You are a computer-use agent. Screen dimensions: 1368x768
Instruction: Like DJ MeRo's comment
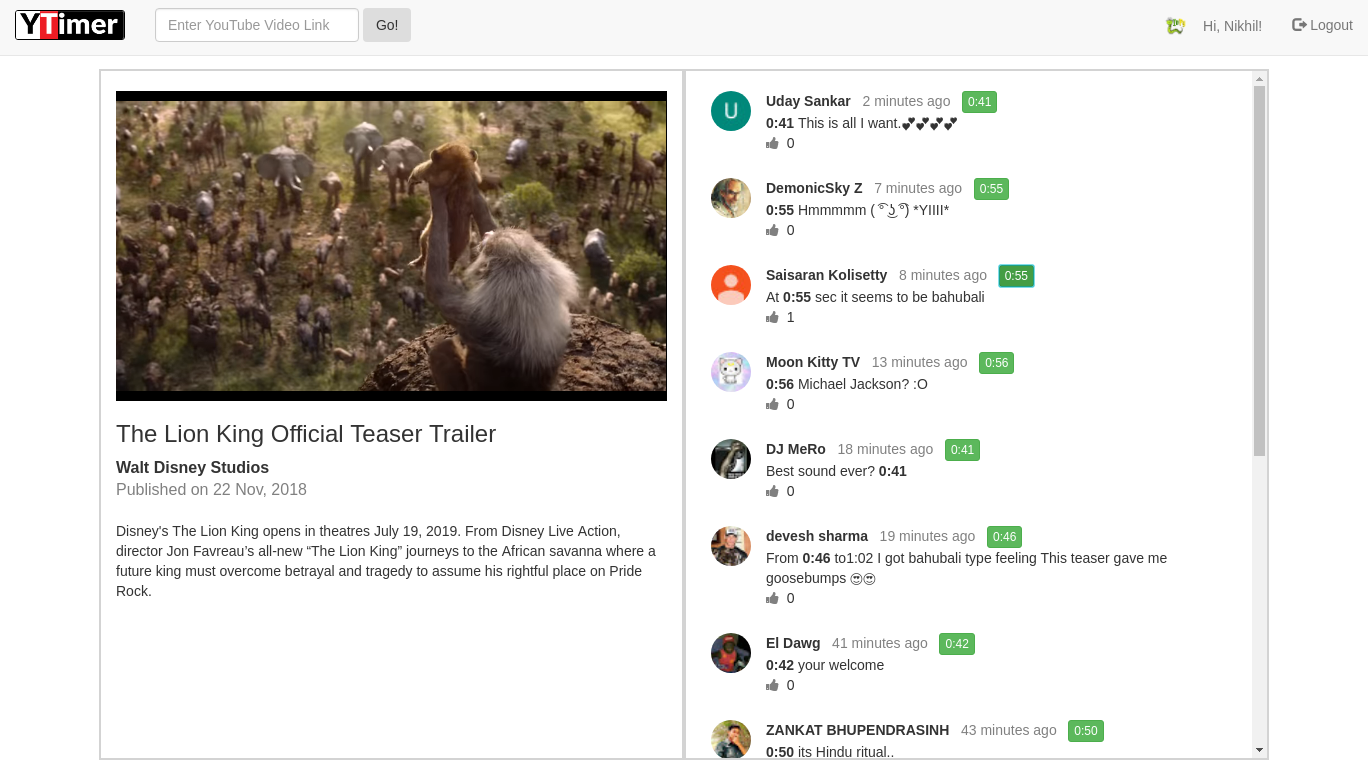coord(772,491)
